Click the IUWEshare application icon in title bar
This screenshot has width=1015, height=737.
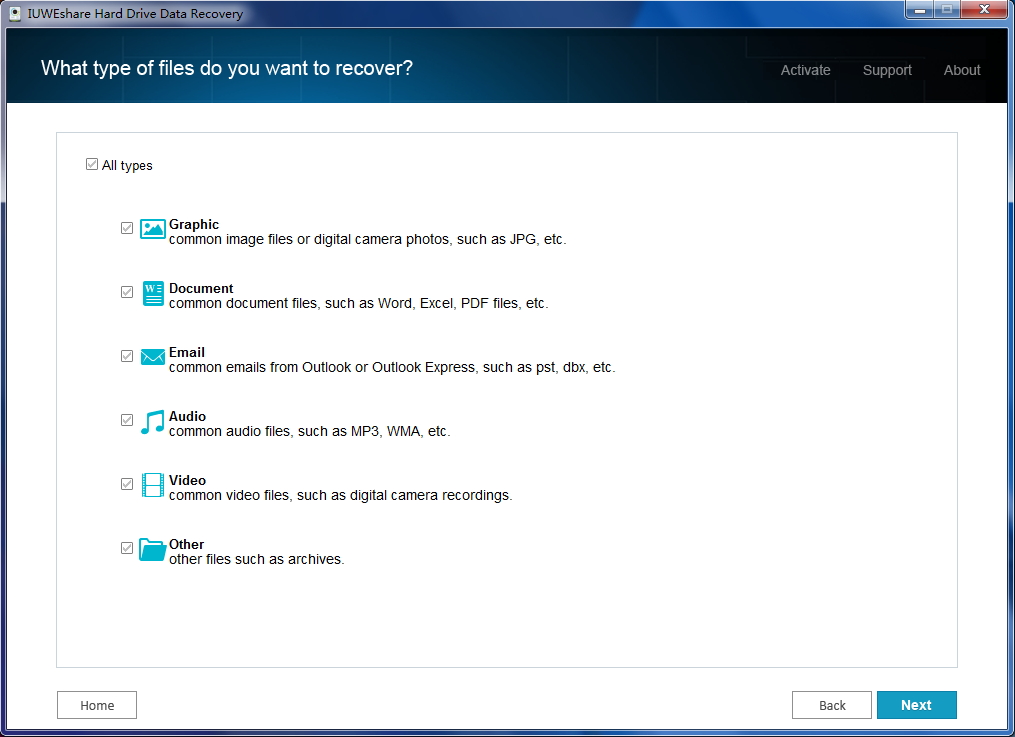pos(16,14)
